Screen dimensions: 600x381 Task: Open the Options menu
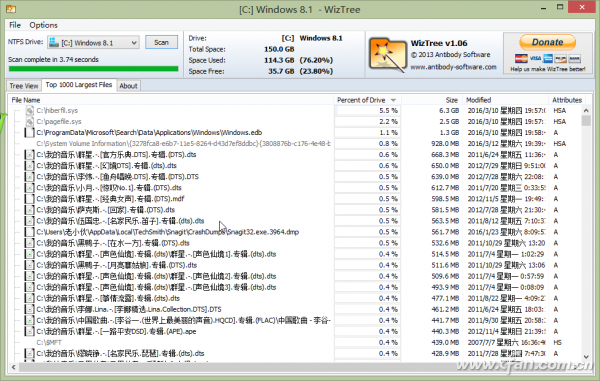pyautogui.click(x=43, y=25)
